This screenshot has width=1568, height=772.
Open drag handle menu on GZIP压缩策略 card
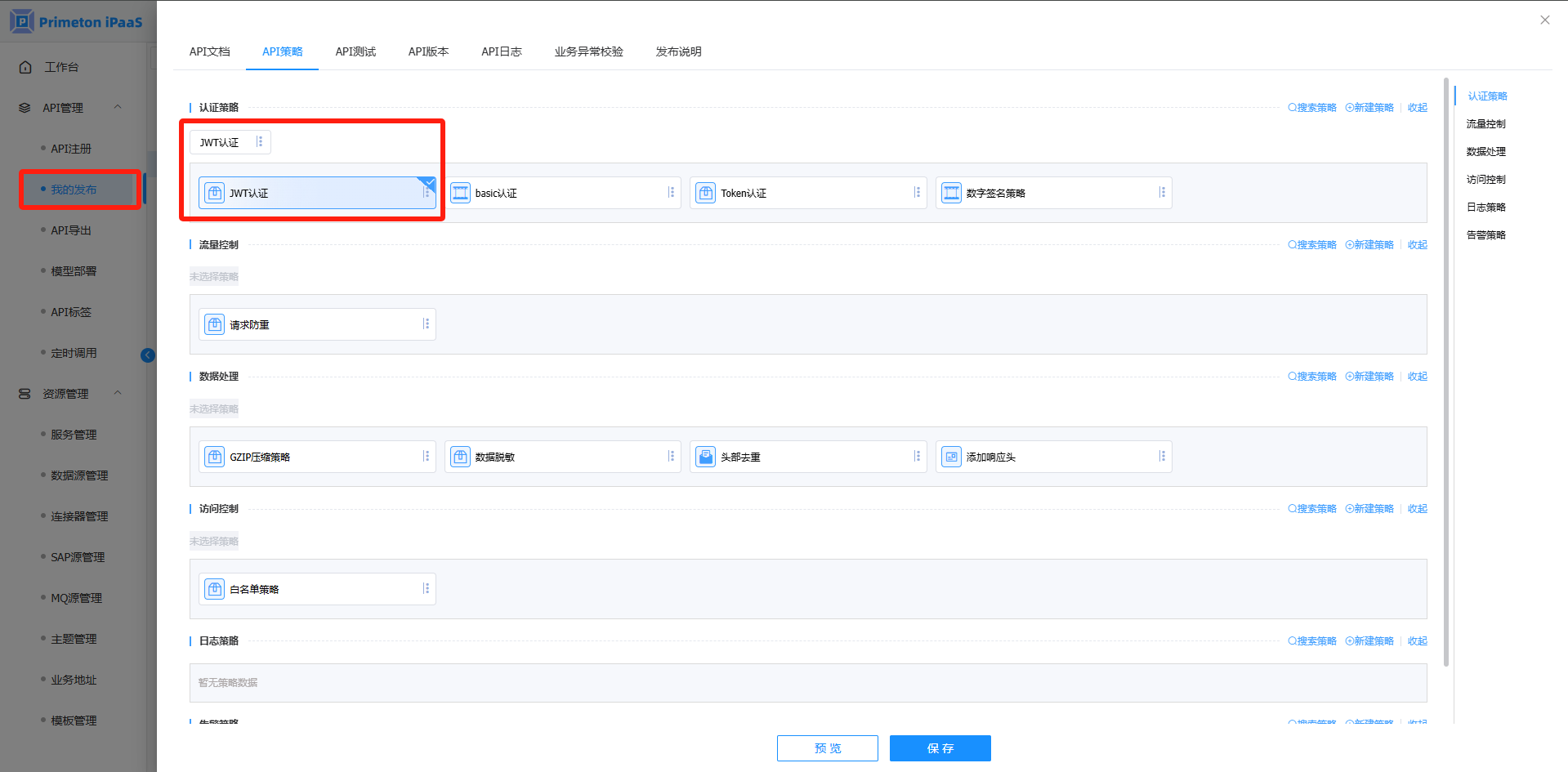[426, 457]
